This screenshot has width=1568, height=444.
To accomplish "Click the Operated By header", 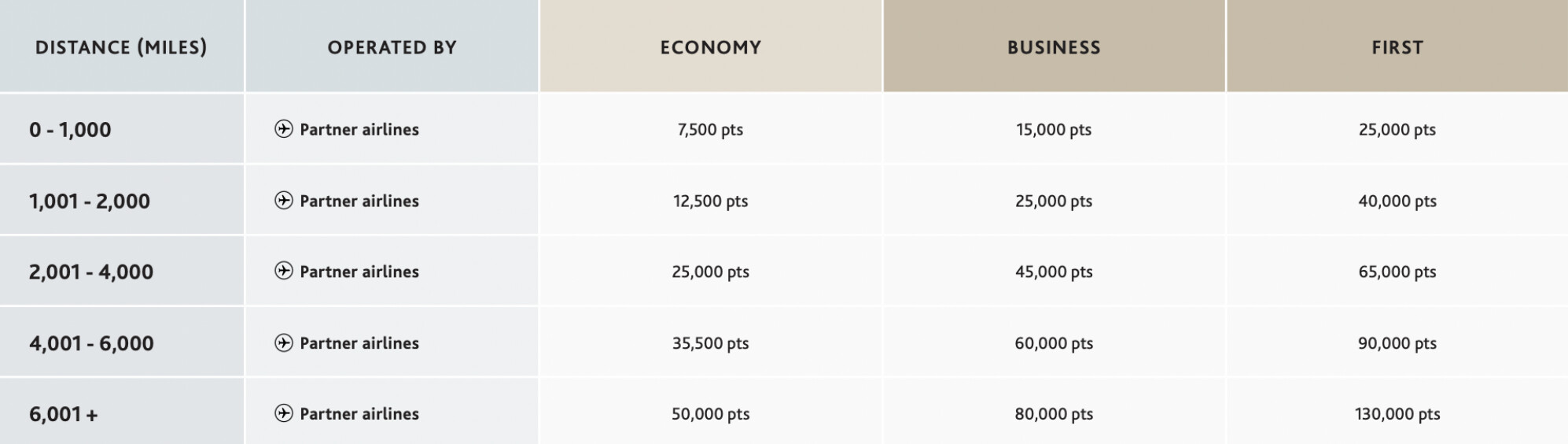I will tap(392, 47).
